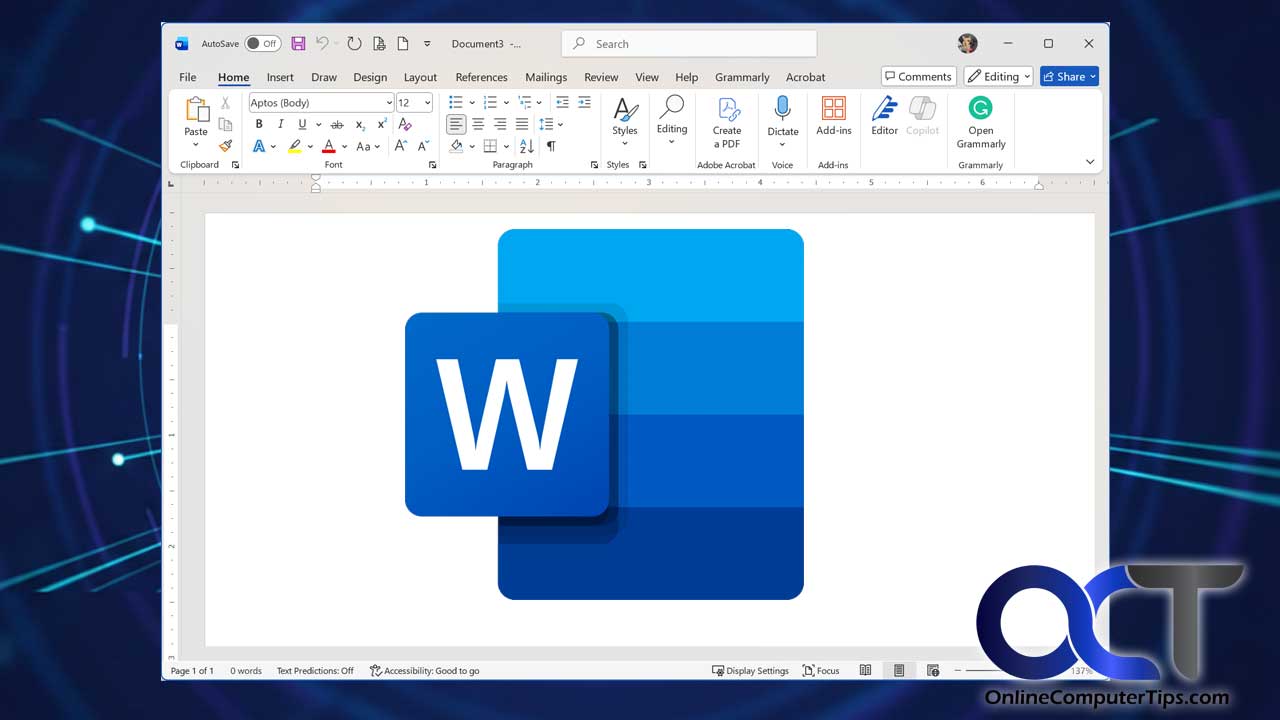The height and width of the screenshot is (720, 1280).
Task: Open the Change Case Aa menu
Action: (368, 146)
